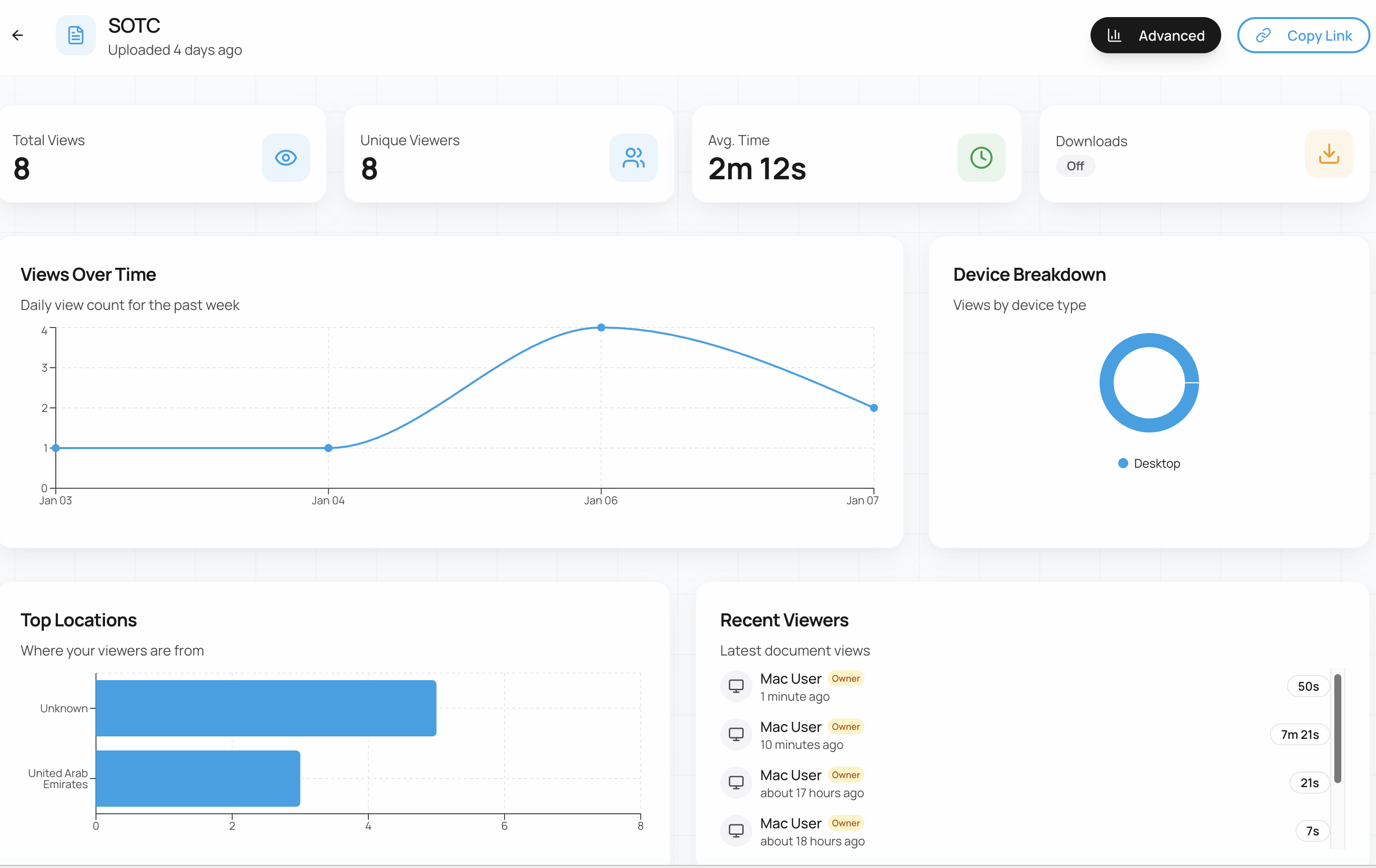Image resolution: width=1376 pixels, height=868 pixels.
Task: Click the download icon on Downloads card
Action: 1329,154
